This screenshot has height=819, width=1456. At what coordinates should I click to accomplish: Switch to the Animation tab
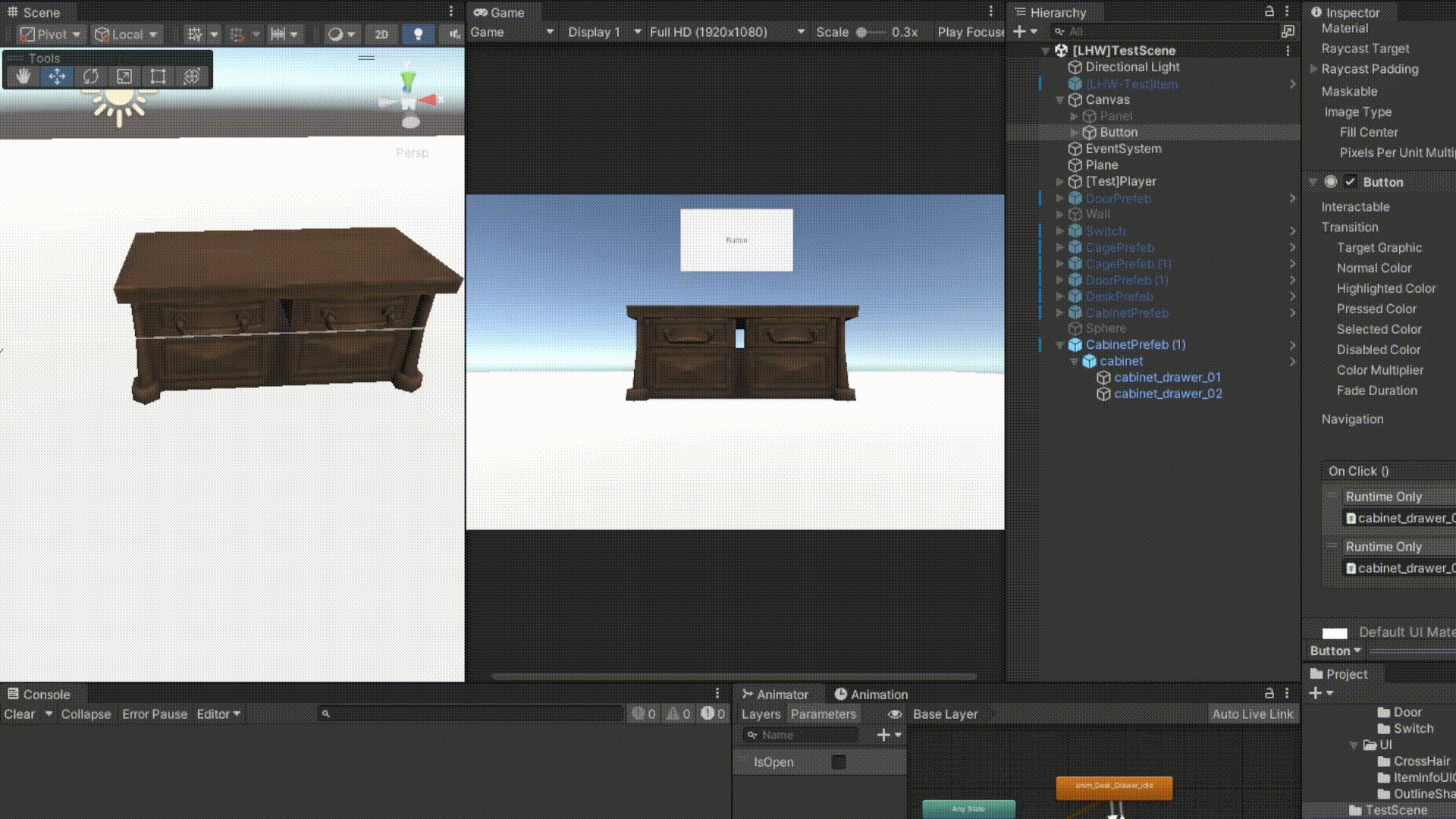pos(871,694)
